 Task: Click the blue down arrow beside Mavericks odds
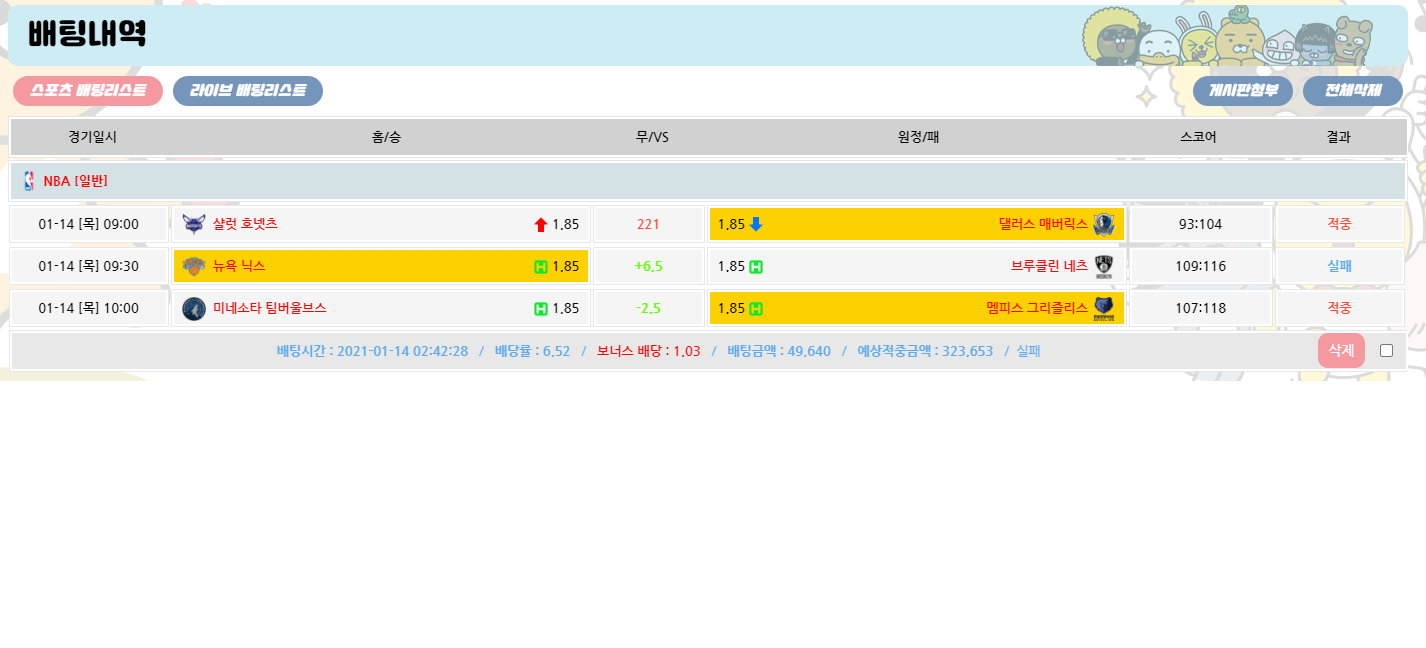point(756,224)
